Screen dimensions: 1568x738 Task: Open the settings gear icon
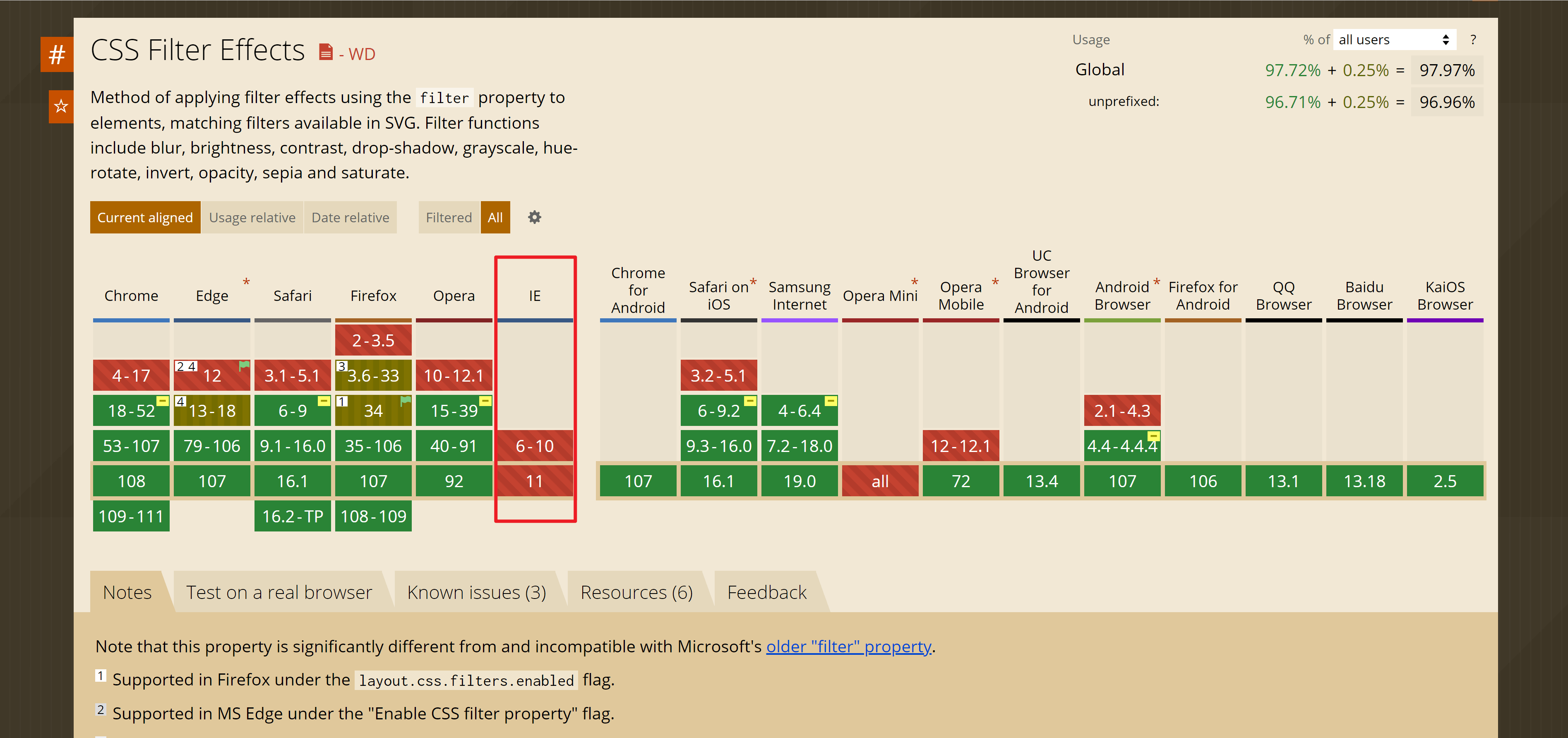534,217
